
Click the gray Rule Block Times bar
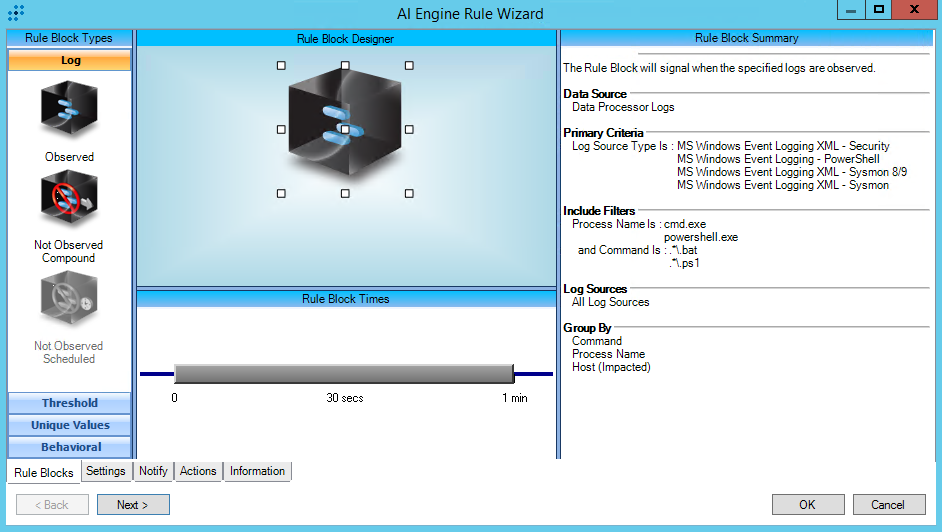[344, 374]
